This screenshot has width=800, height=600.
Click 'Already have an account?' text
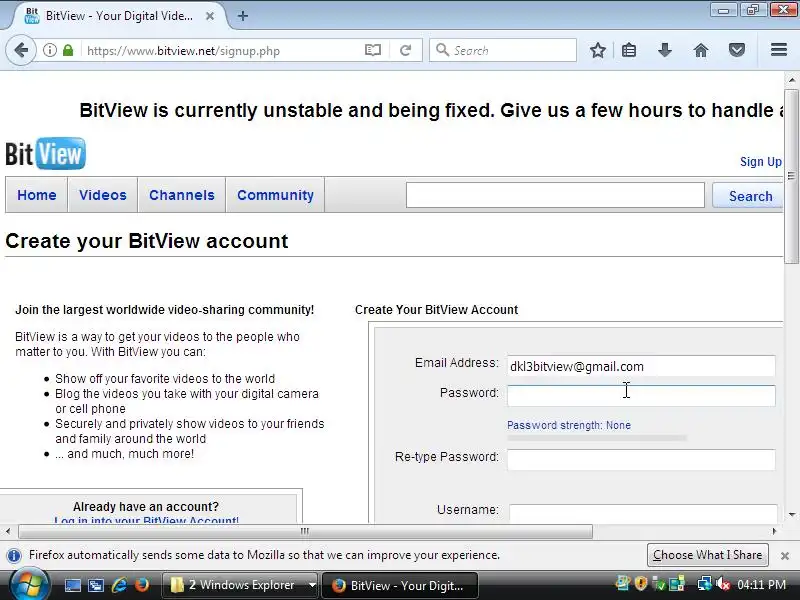pyautogui.click(x=145, y=507)
